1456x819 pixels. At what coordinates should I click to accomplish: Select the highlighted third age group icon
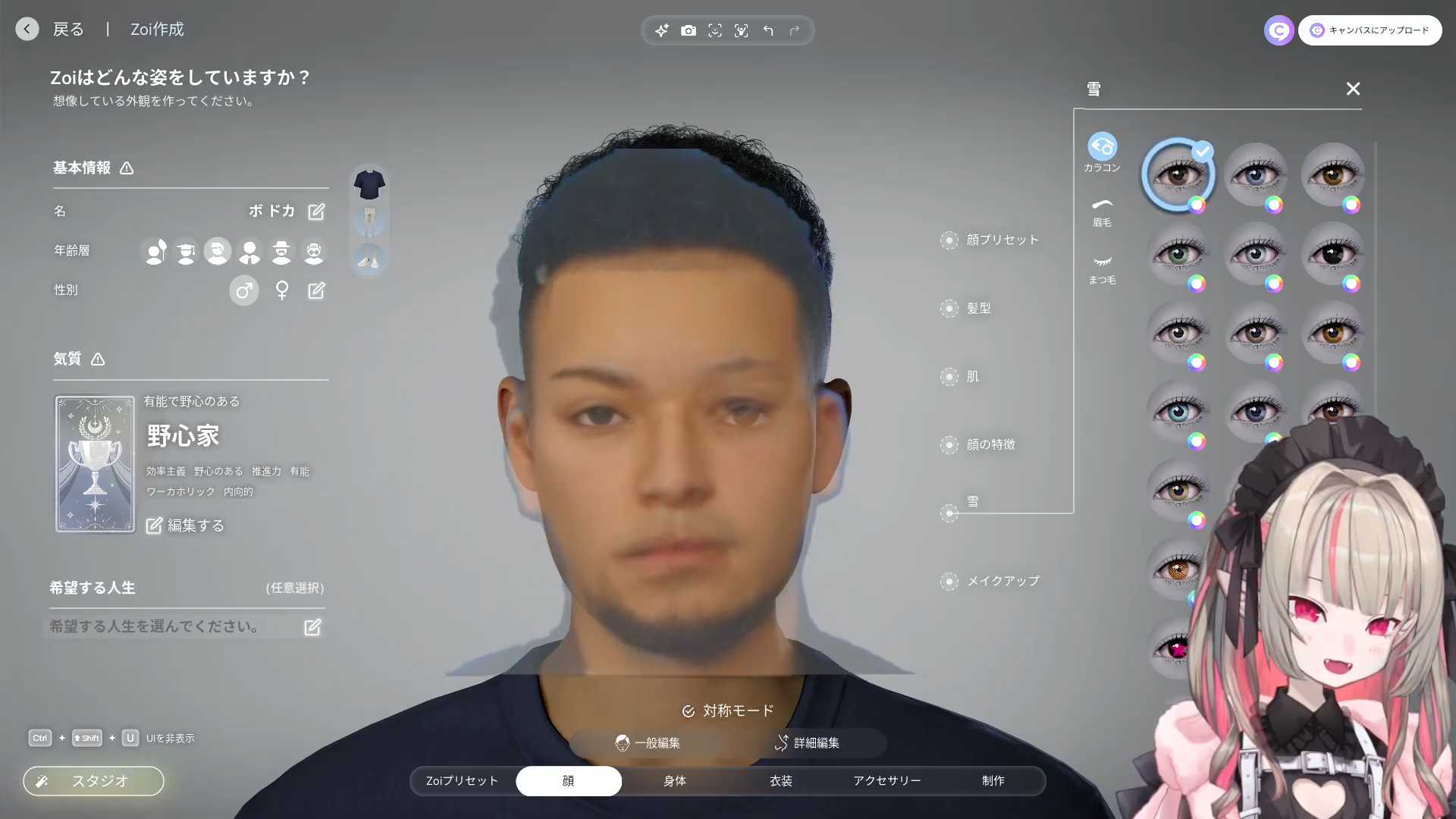218,251
